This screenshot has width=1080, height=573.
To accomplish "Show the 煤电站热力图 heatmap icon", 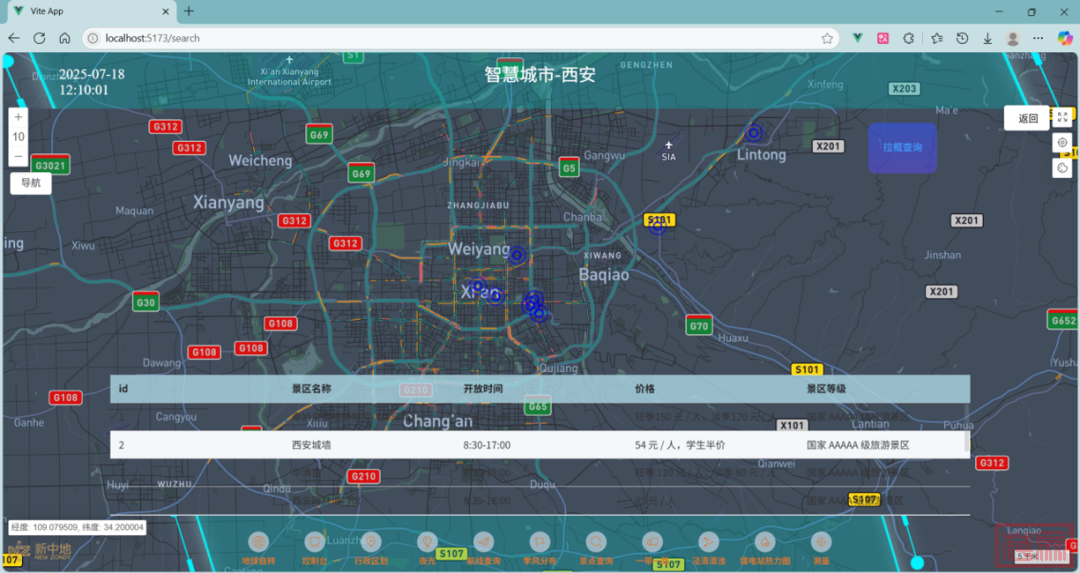I will (x=765, y=541).
